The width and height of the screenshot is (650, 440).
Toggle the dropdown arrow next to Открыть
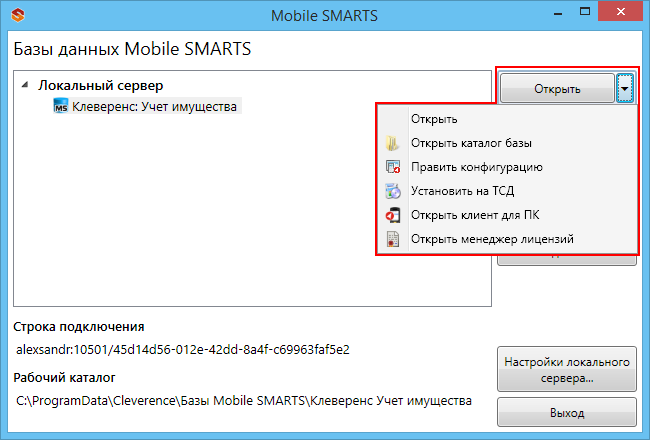point(625,88)
